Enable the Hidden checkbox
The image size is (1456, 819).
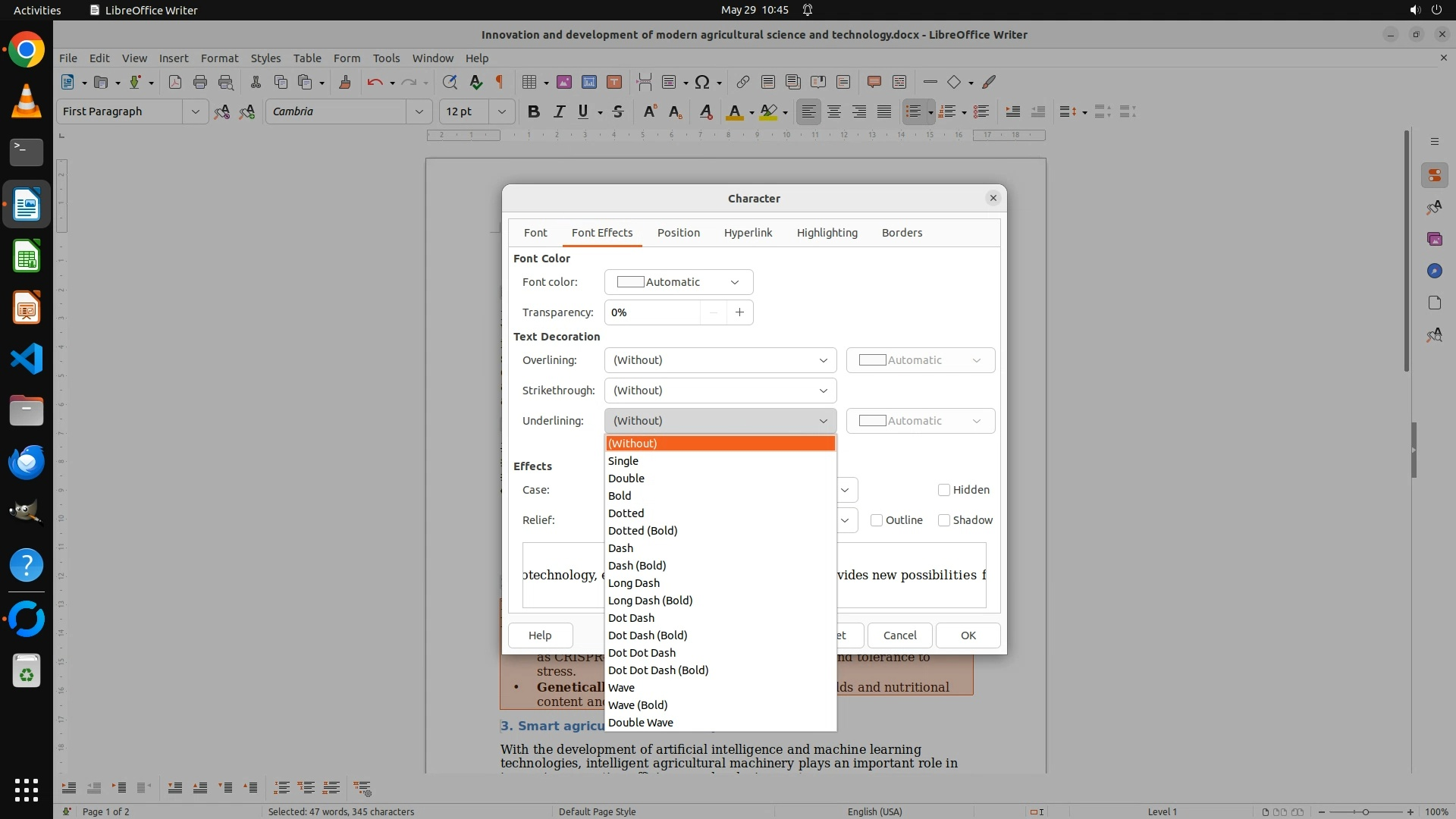[x=944, y=490]
